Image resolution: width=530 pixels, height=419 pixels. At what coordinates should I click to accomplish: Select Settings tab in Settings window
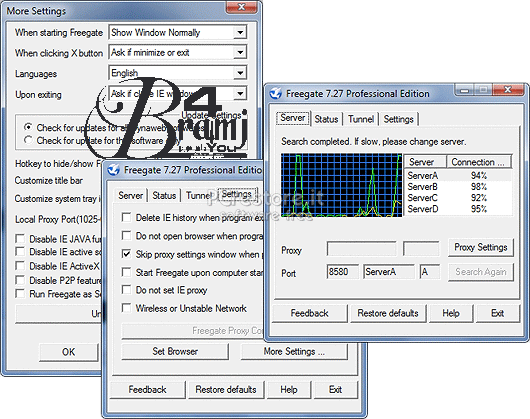237,194
